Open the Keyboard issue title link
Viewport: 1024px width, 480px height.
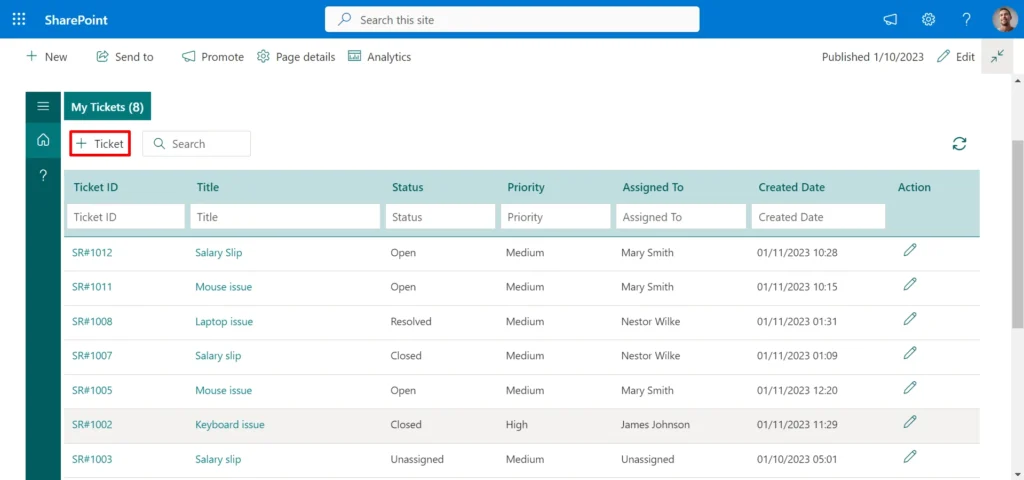click(230, 424)
